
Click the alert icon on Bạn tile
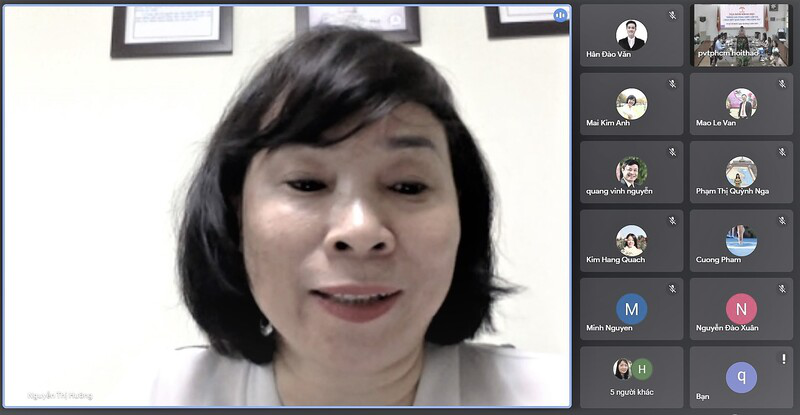pyautogui.click(x=782, y=358)
